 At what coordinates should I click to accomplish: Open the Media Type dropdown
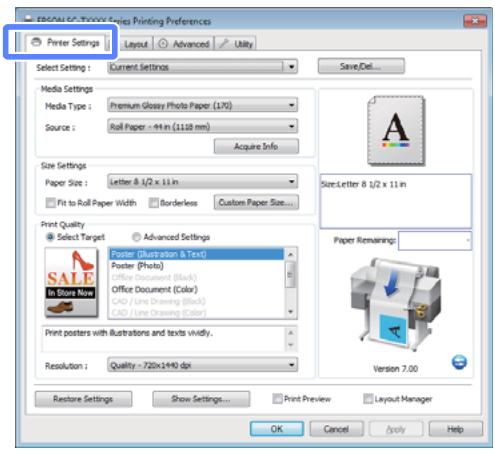click(x=202, y=105)
